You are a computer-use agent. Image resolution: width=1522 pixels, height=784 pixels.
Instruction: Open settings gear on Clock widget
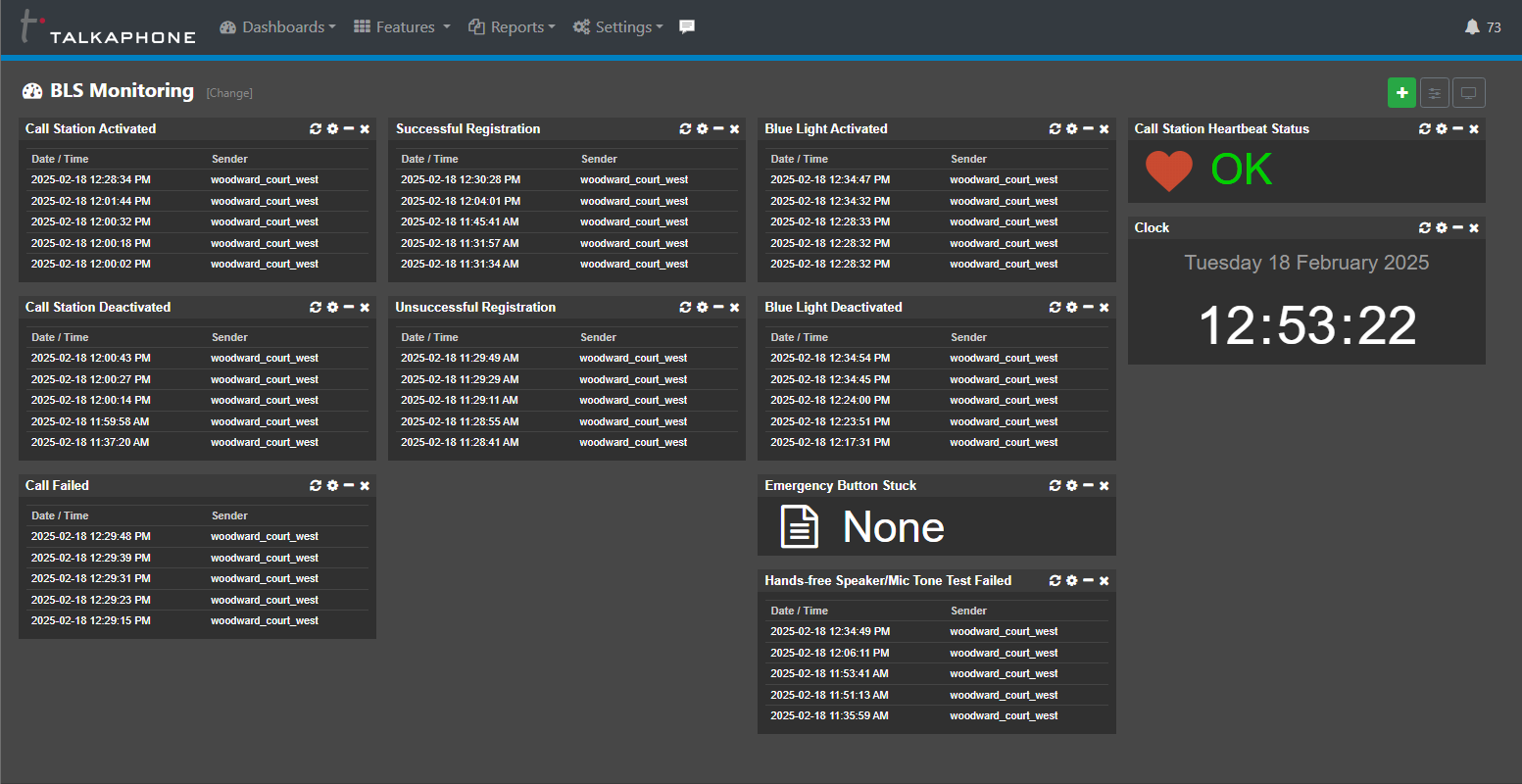pos(1441,228)
